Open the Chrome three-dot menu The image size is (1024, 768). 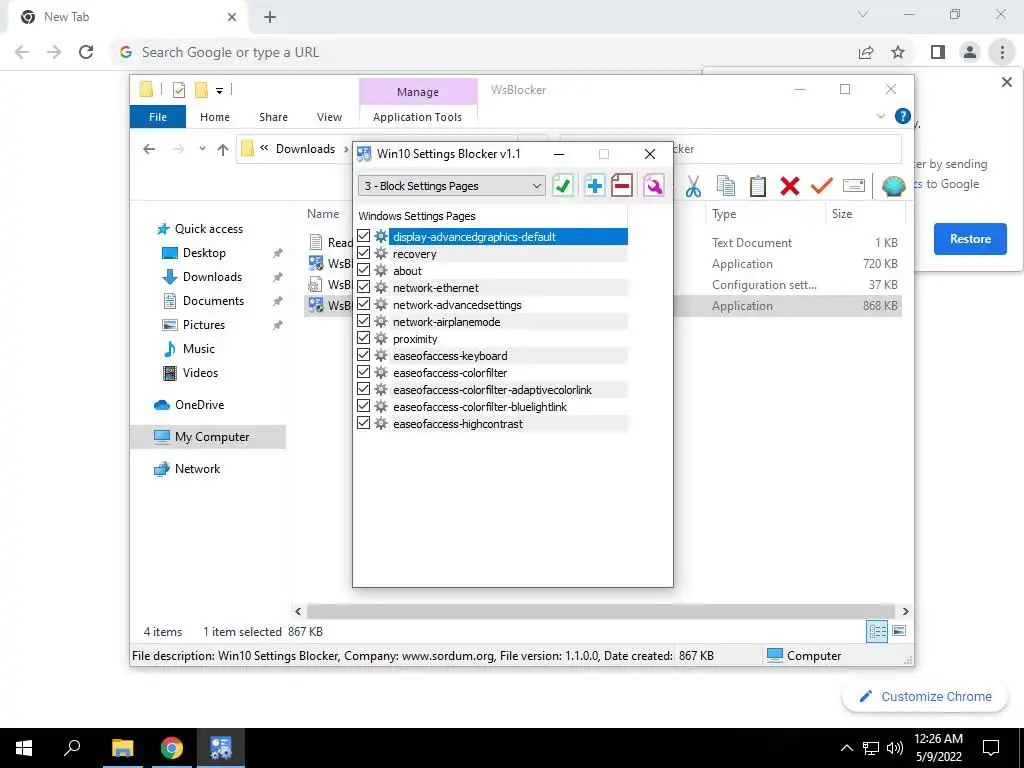(x=1002, y=52)
